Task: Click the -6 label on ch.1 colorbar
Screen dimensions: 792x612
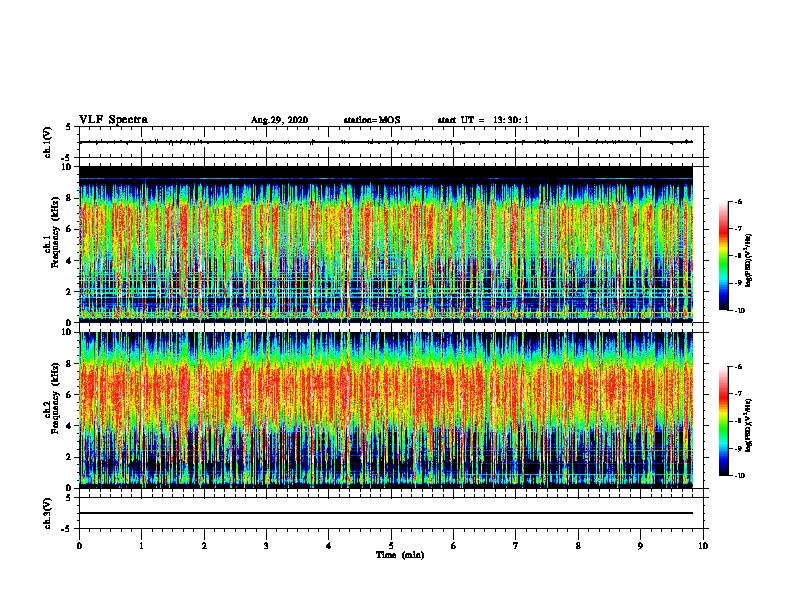Action: click(738, 202)
